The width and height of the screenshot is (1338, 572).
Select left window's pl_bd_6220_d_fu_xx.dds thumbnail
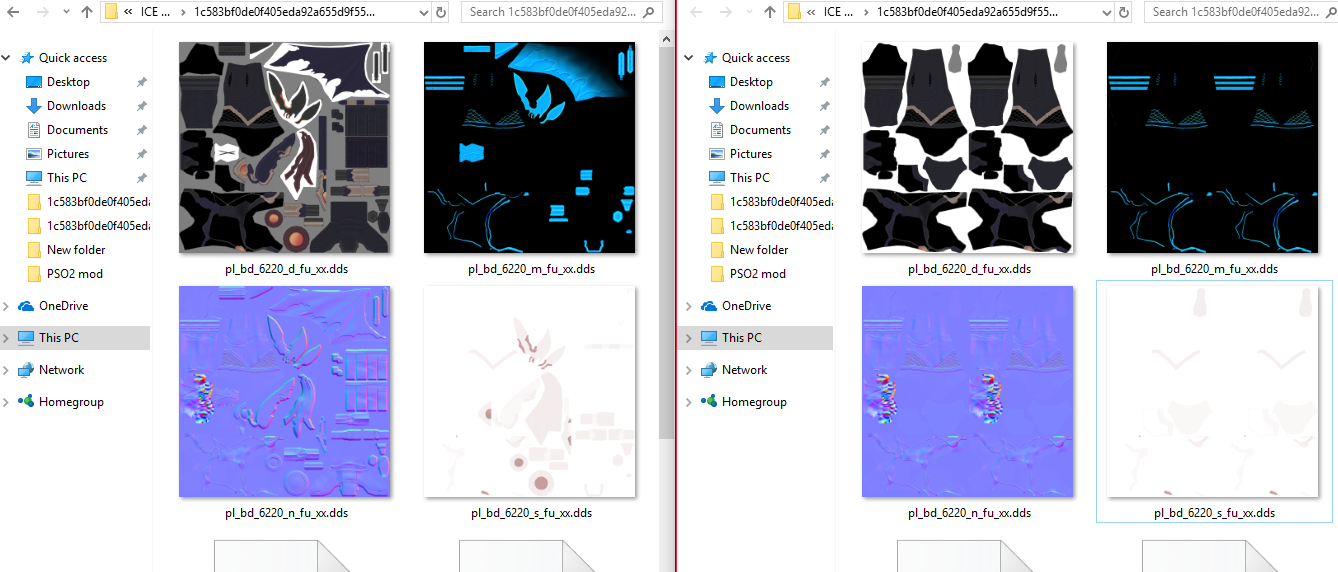285,147
